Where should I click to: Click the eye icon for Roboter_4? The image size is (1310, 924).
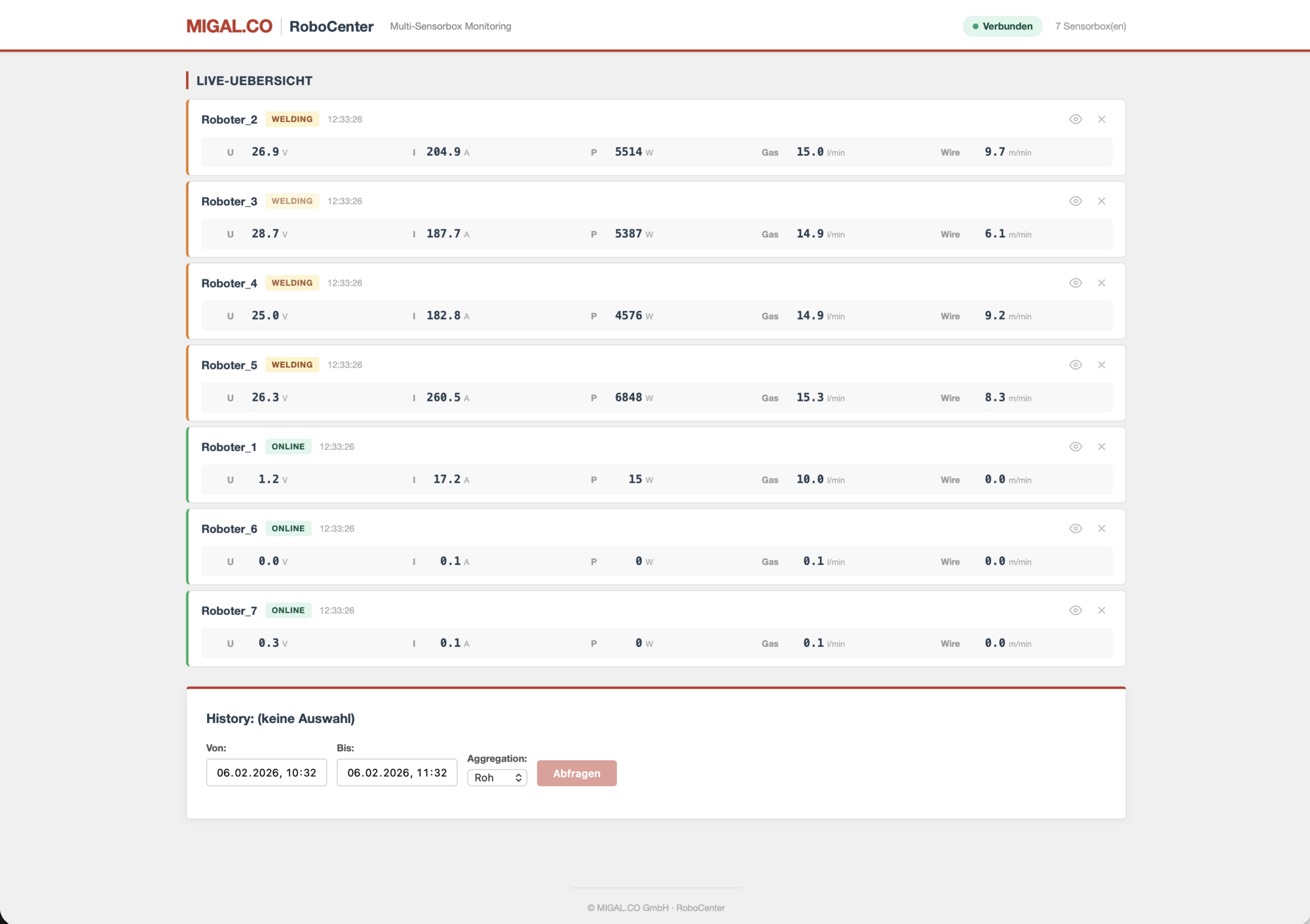coord(1076,283)
